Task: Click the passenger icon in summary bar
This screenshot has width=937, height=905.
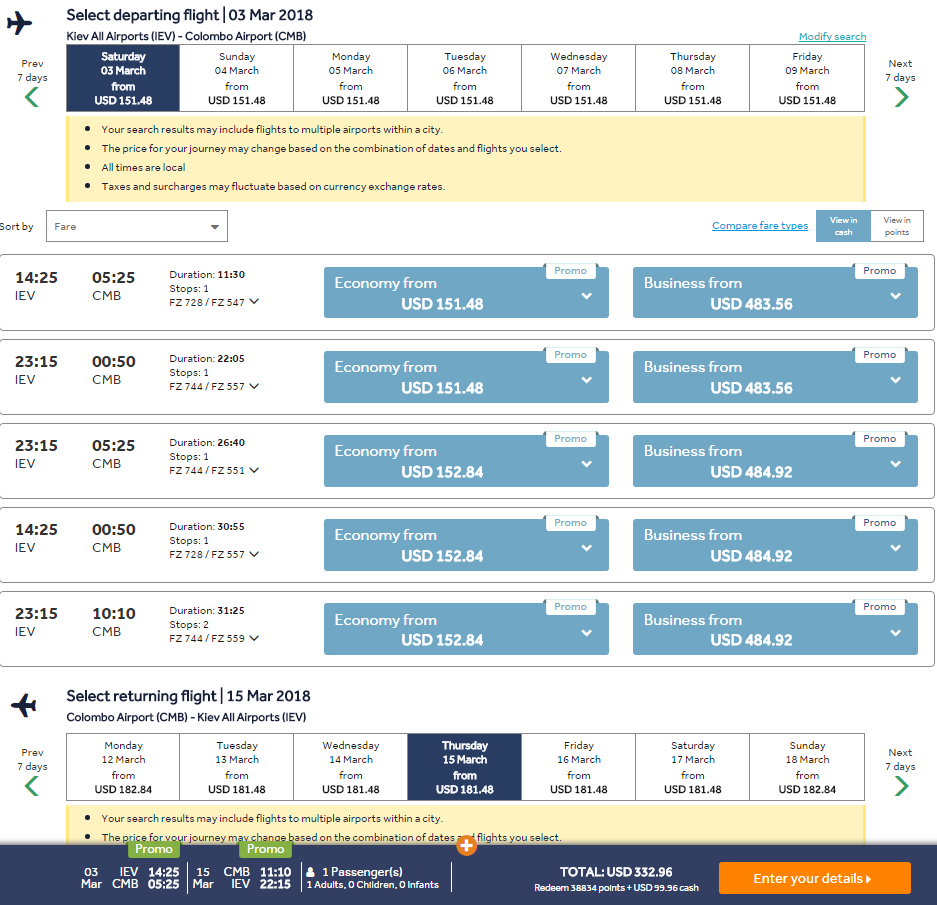Action: pos(311,872)
